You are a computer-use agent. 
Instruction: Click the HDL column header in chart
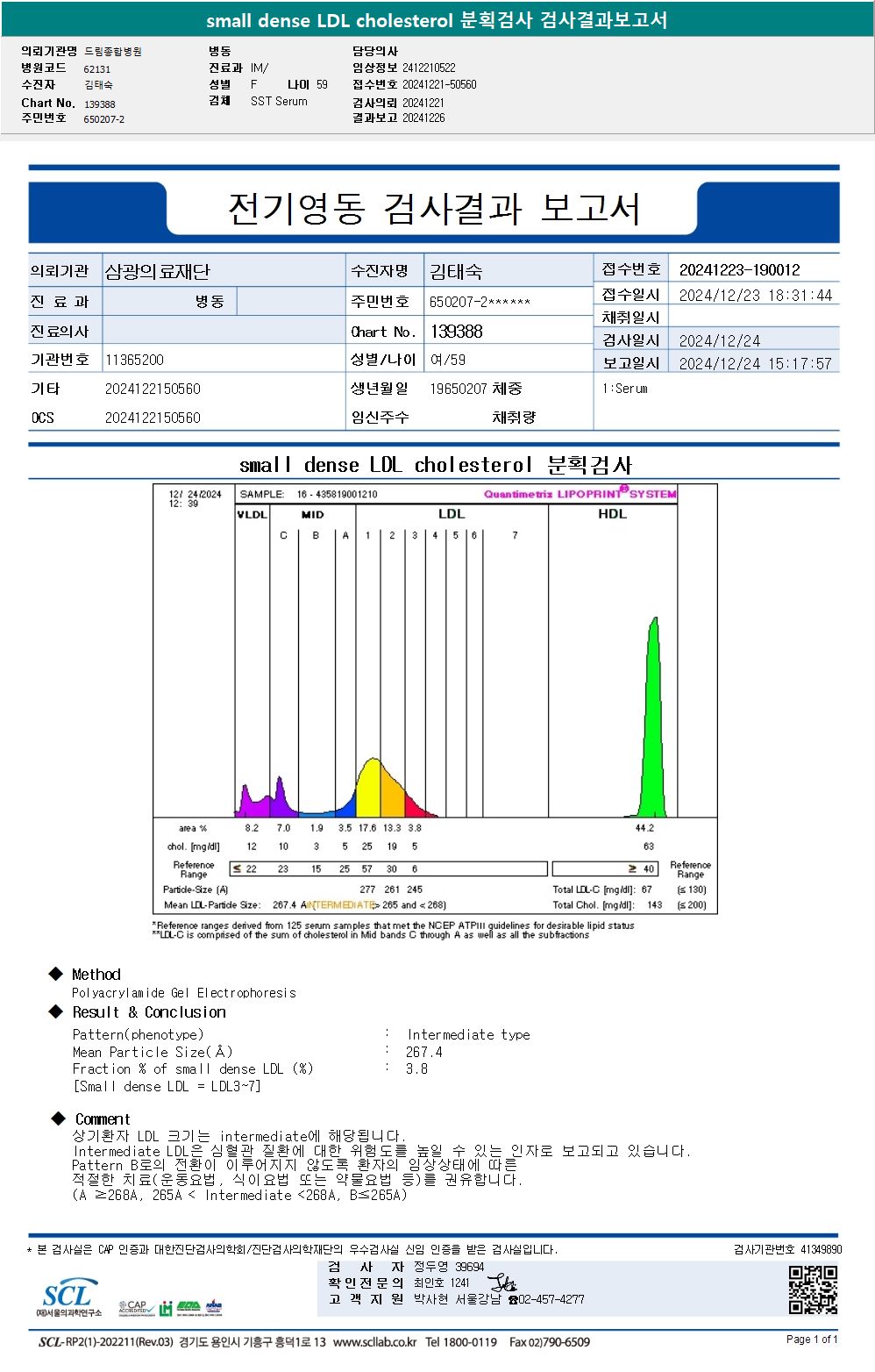(x=612, y=514)
